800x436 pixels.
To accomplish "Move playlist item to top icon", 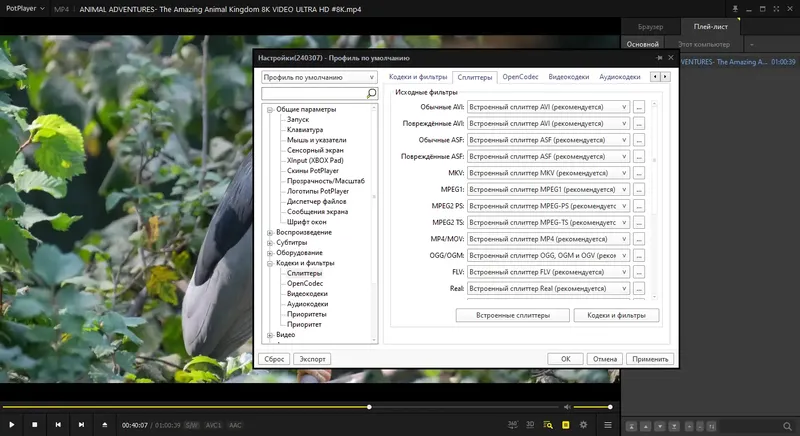I will (631, 426).
